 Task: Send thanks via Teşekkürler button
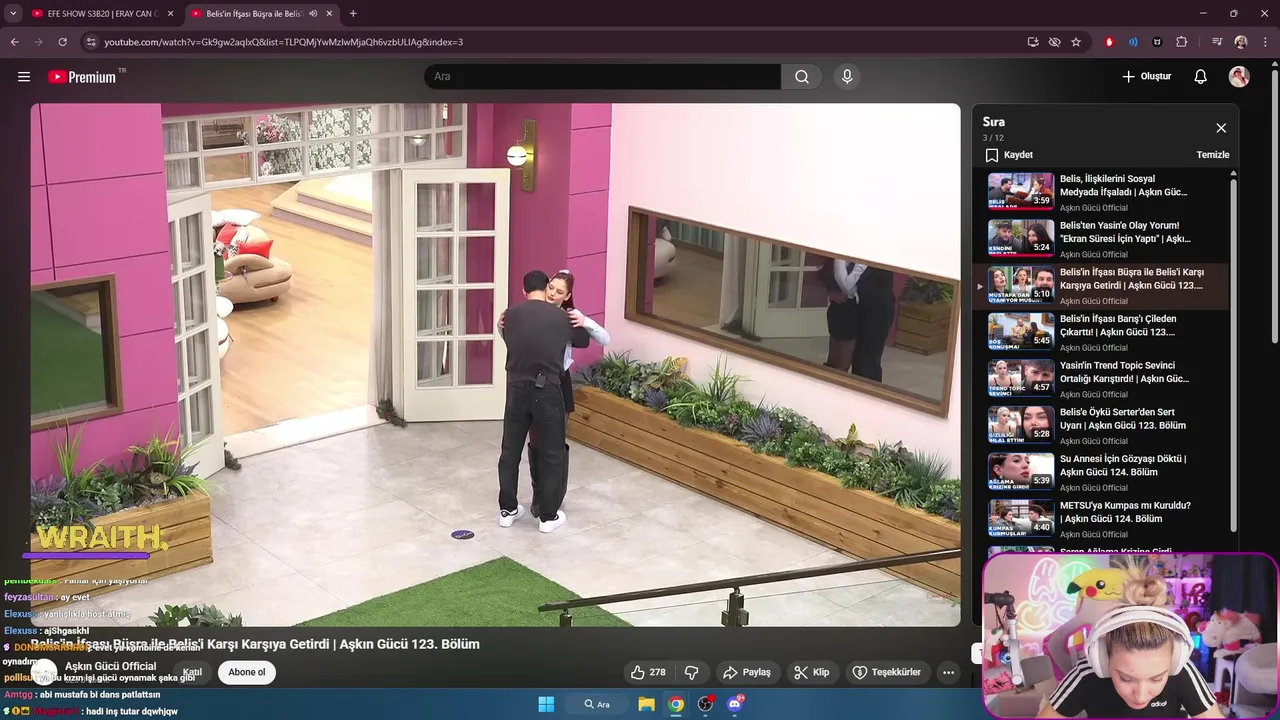(x=886, y=672)
